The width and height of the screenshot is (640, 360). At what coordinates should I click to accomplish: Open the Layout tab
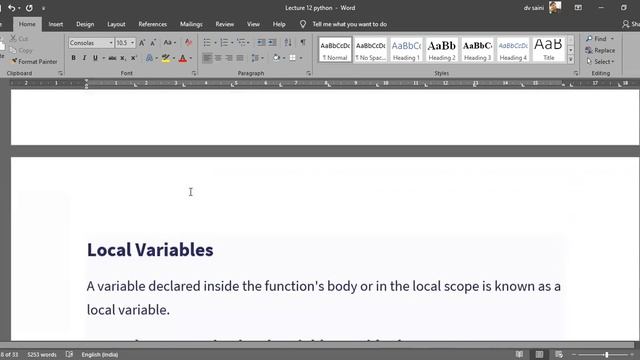[x=116, y=24]
